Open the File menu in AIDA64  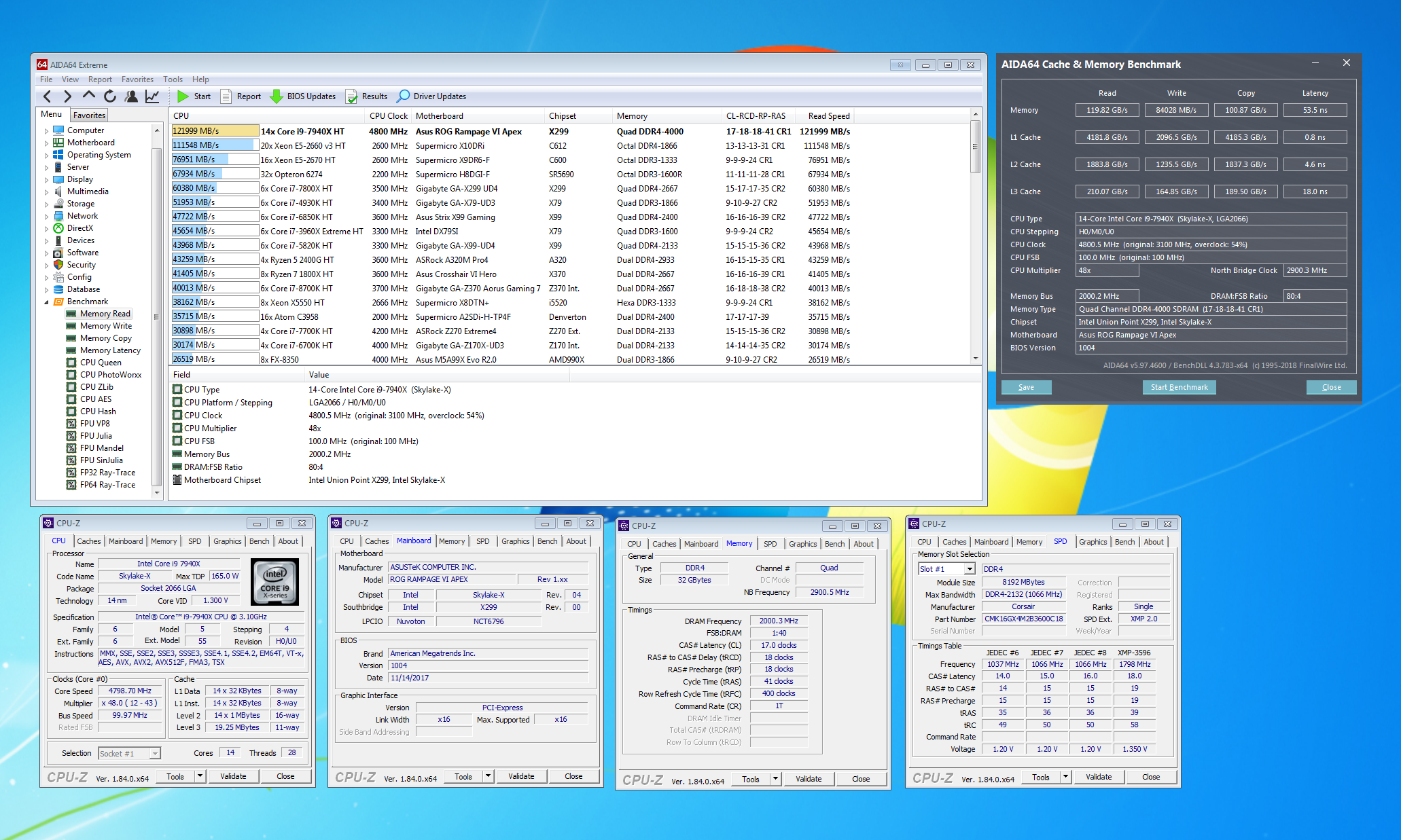[46, 79]
